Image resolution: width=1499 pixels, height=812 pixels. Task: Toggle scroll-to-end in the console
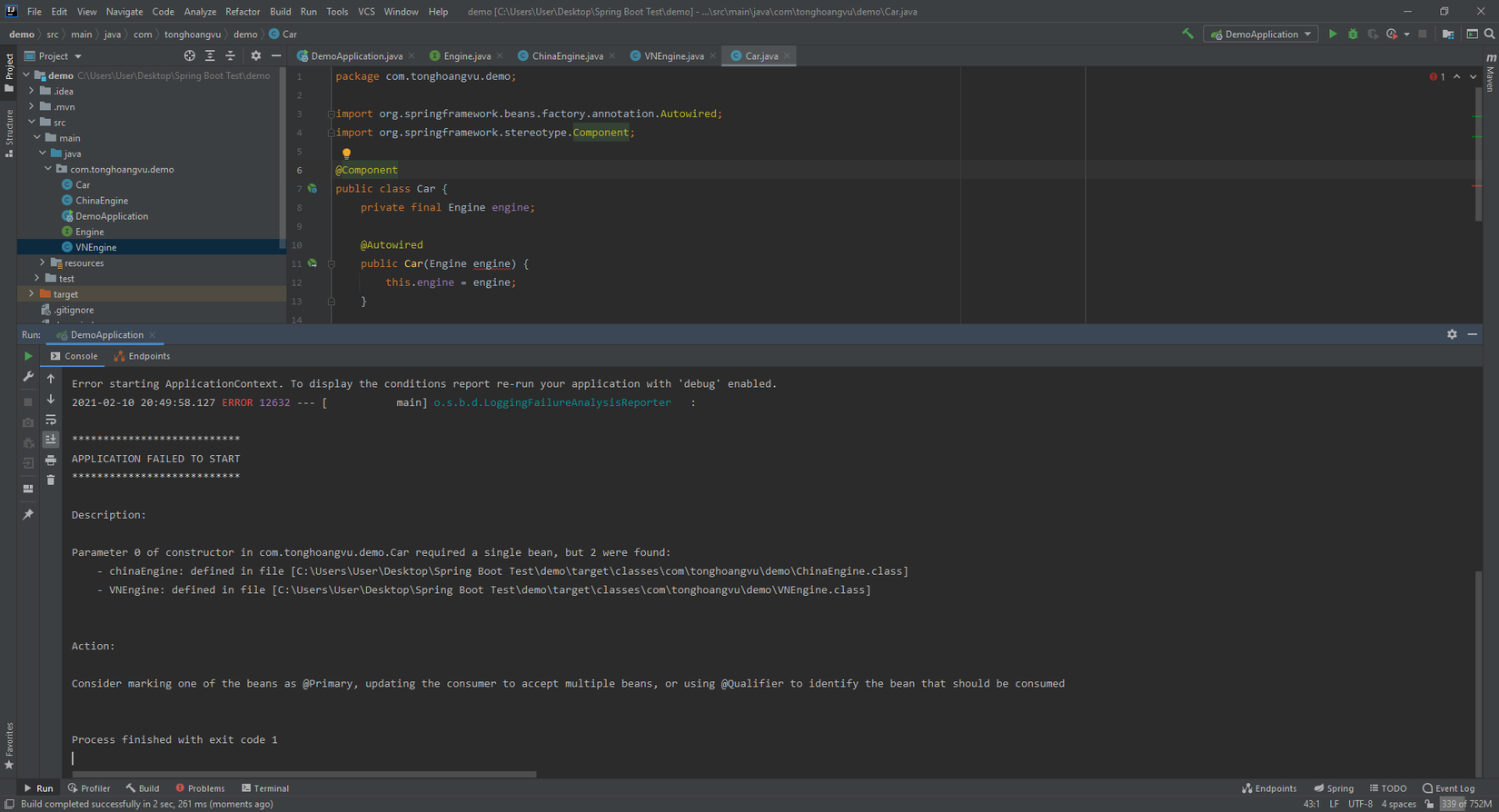coord(51,440)
